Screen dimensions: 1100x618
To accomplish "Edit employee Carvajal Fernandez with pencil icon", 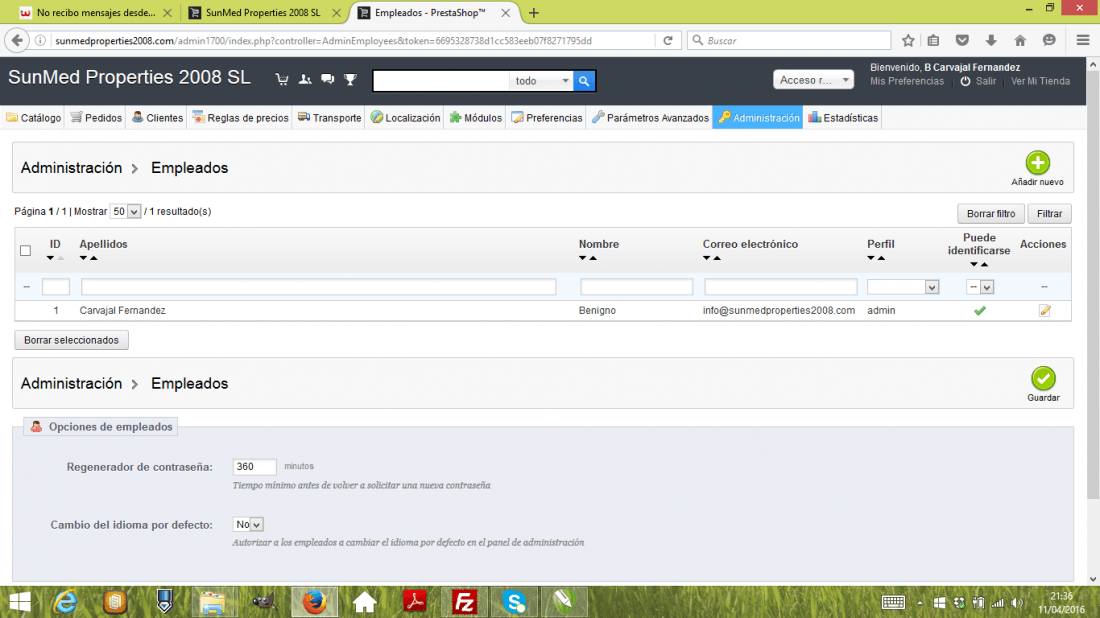I will point(1045,310).
